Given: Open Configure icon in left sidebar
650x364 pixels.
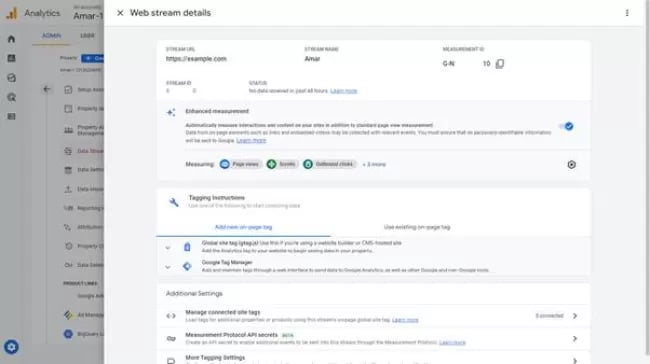Looking at the screenshot, I should (x=12, y=116).
